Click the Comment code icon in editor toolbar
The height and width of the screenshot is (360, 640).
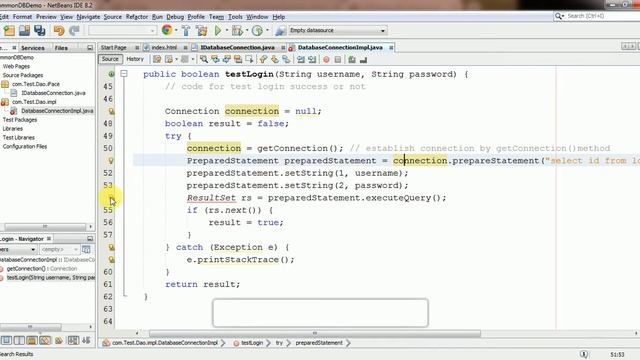coord(352,60)
